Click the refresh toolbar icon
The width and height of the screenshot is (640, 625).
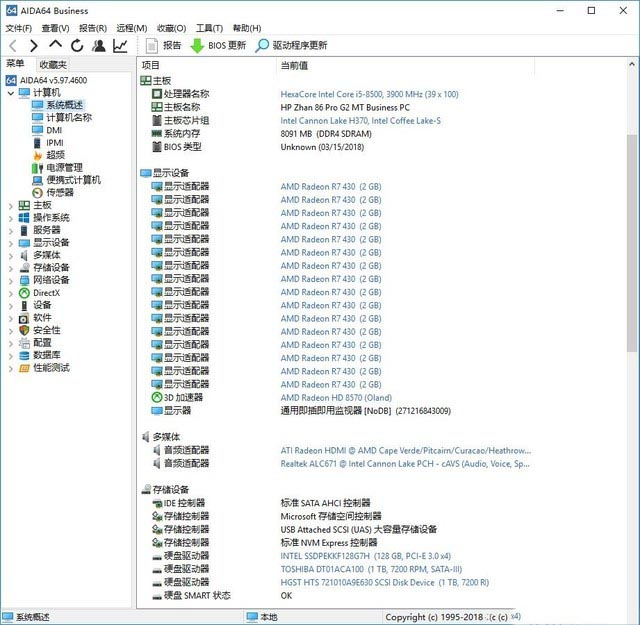tap(77, 46)
